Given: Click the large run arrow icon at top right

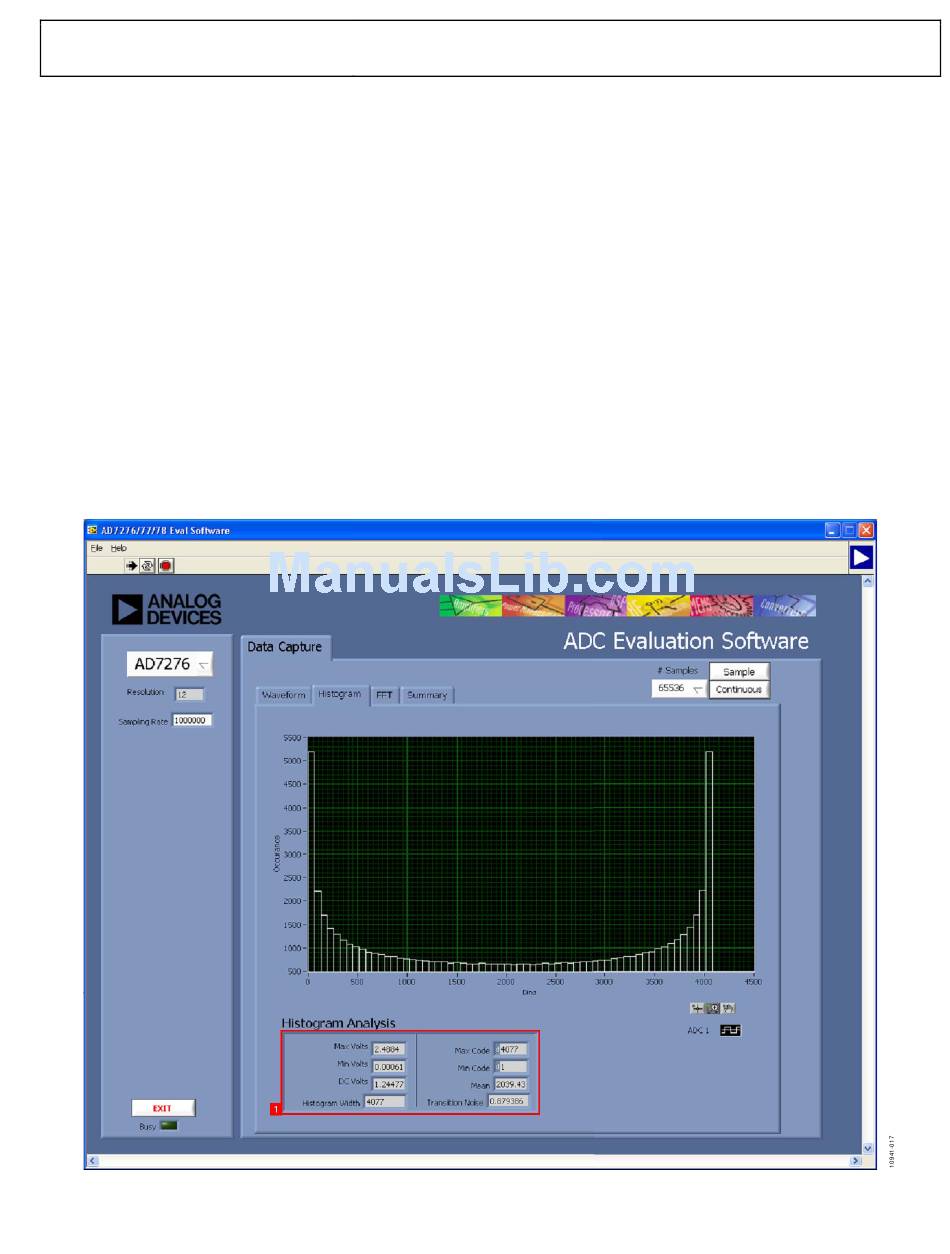Looking at the screenshot, I should point(861,558).
